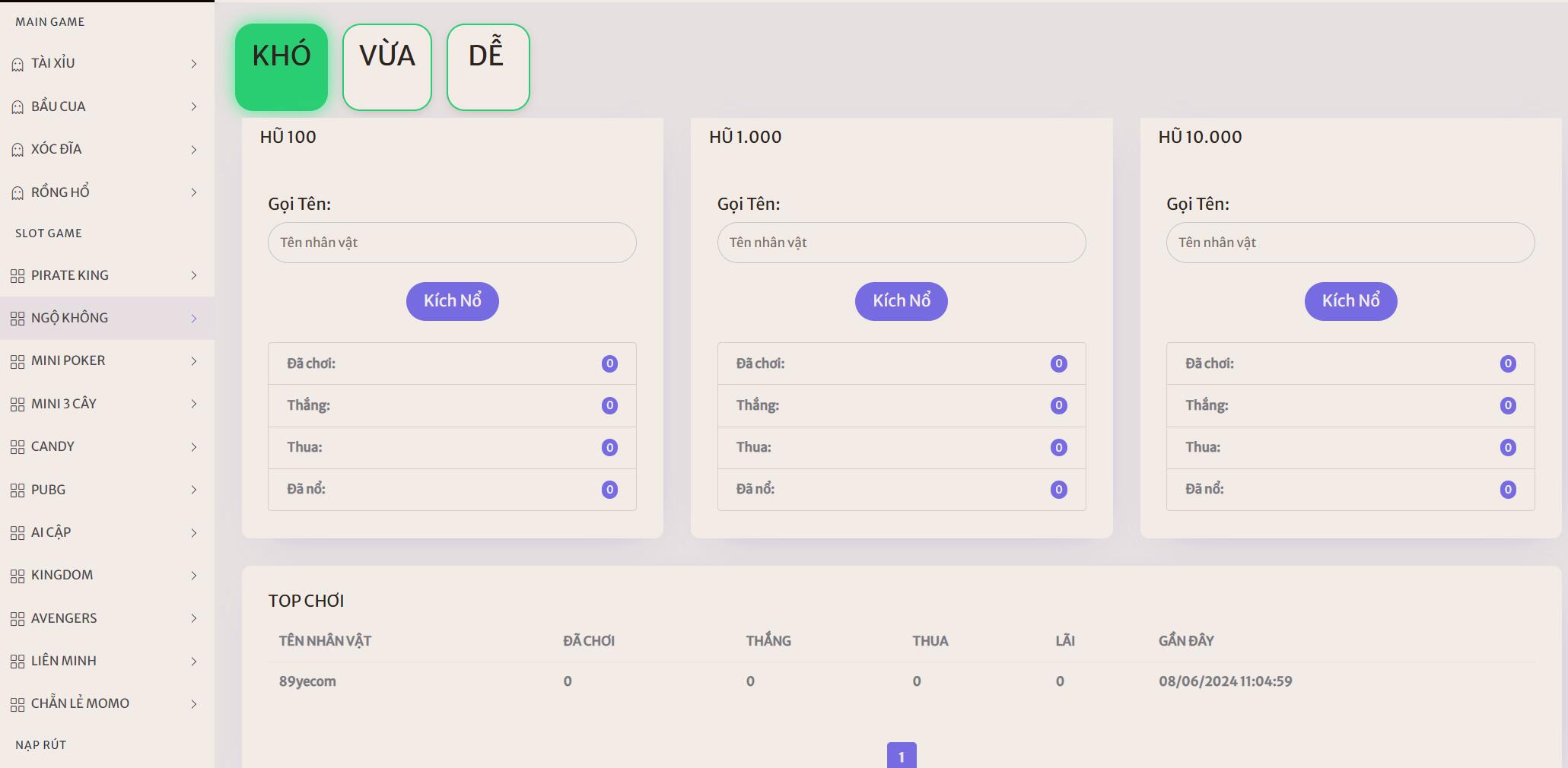The width and height of the screenshot is (1568, 768).
Task: Focus the Hũ 1.000 character name field
Action: [x=902, y=243]
